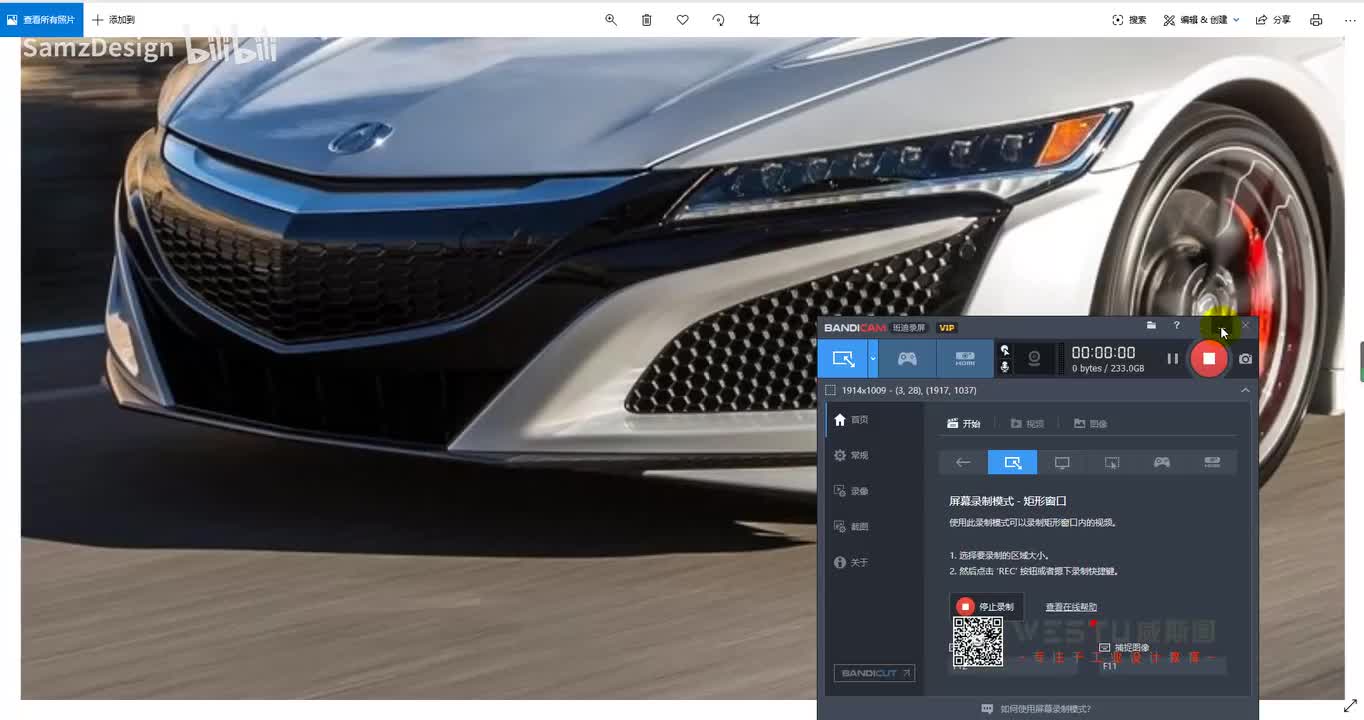Click the 捕捉图像 capture image button
The width and height of the screenshot is (1364, 720).
click(1124, 647)
